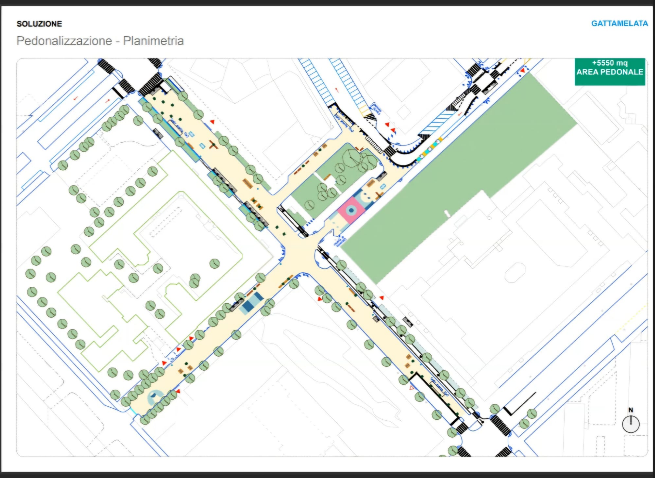Click the letter N above the compass
Screen dimensions: 655x478
point(630,410)
